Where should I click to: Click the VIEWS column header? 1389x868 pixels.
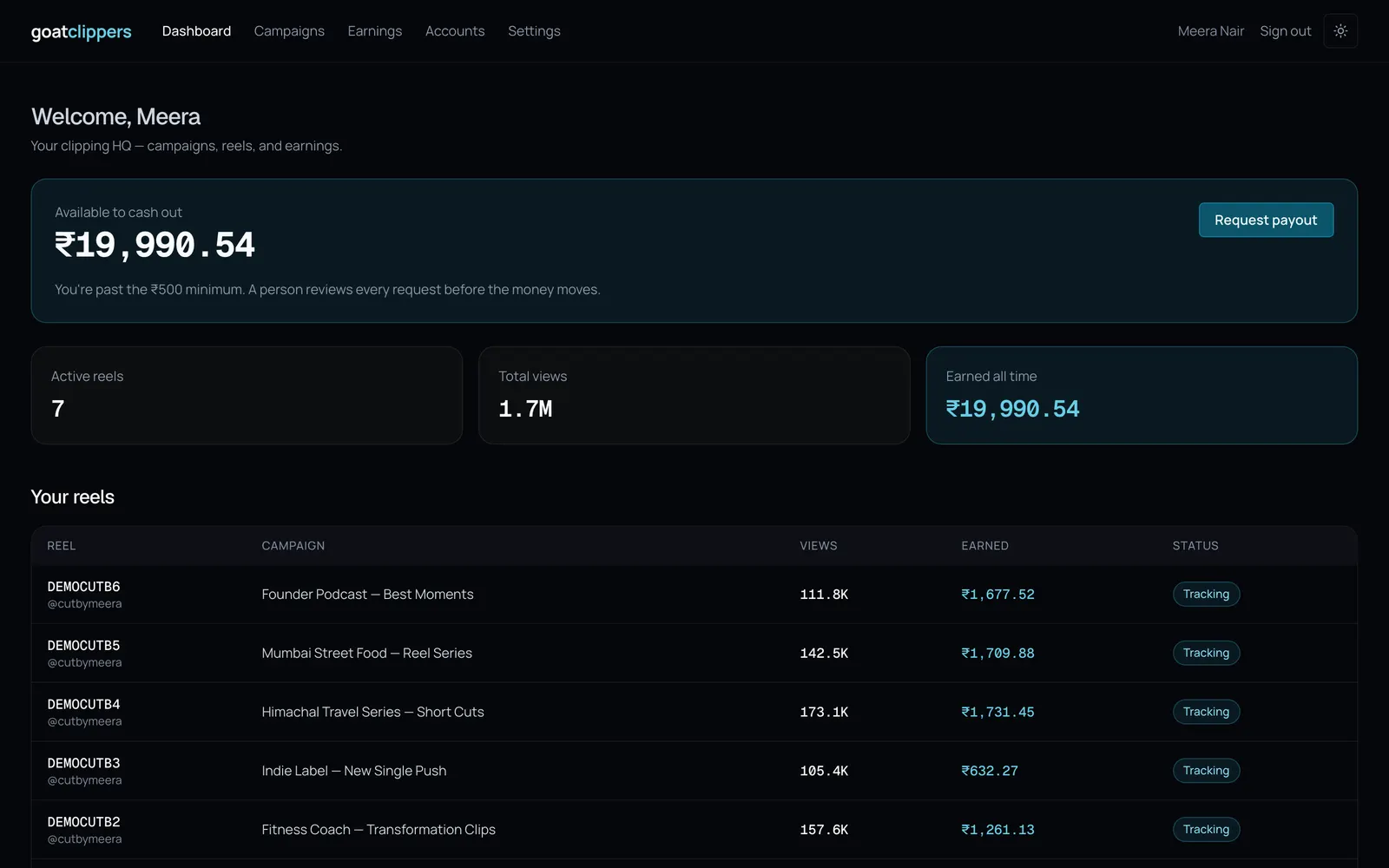(819, 546)
